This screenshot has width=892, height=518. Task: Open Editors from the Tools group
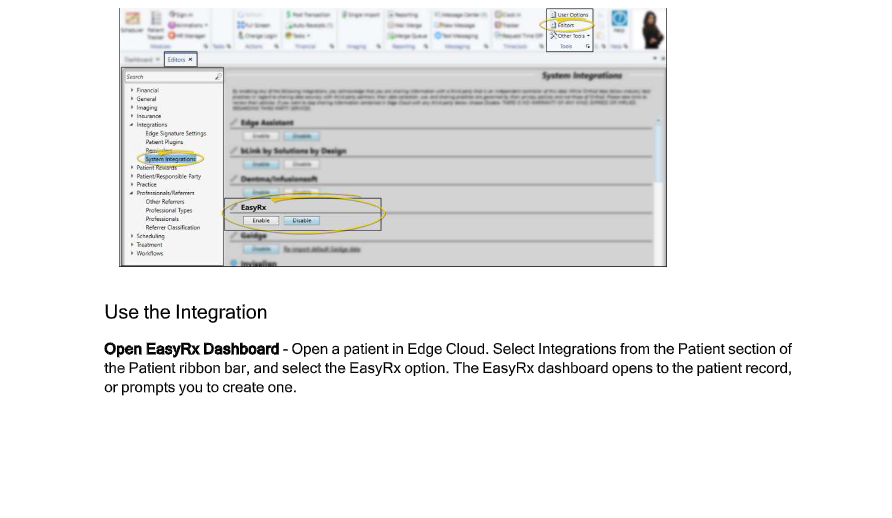click(563, 25)
